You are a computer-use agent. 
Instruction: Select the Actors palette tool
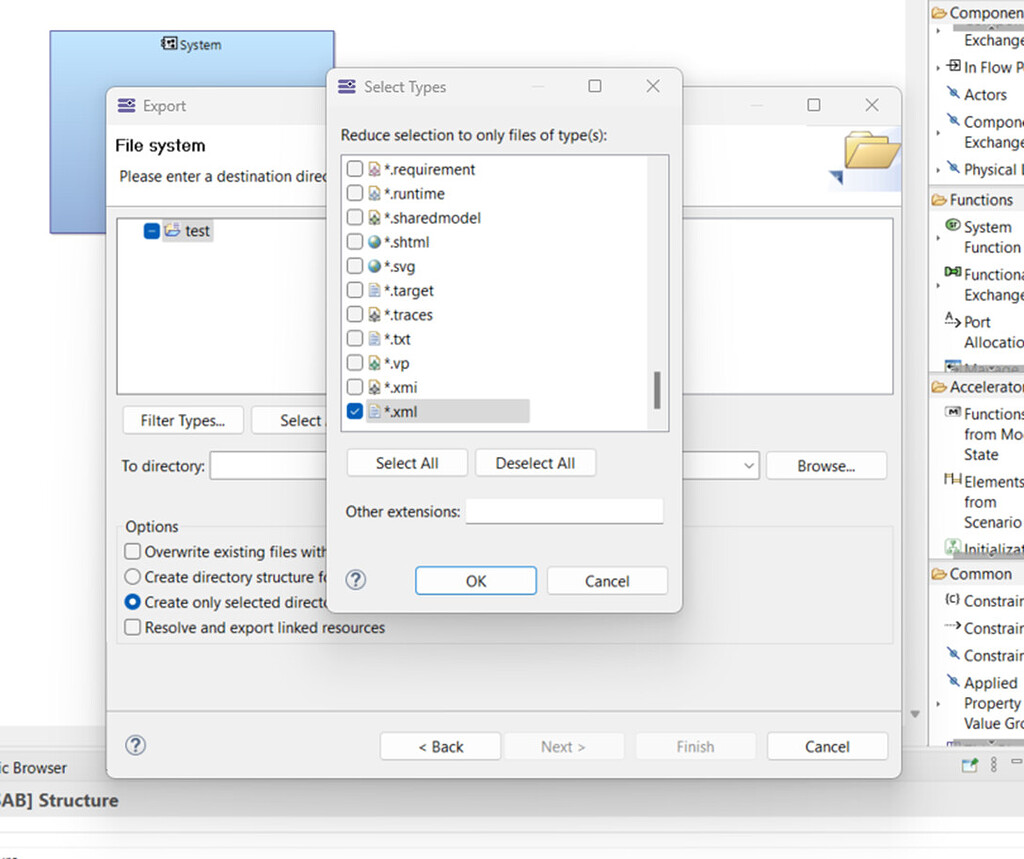984,95
